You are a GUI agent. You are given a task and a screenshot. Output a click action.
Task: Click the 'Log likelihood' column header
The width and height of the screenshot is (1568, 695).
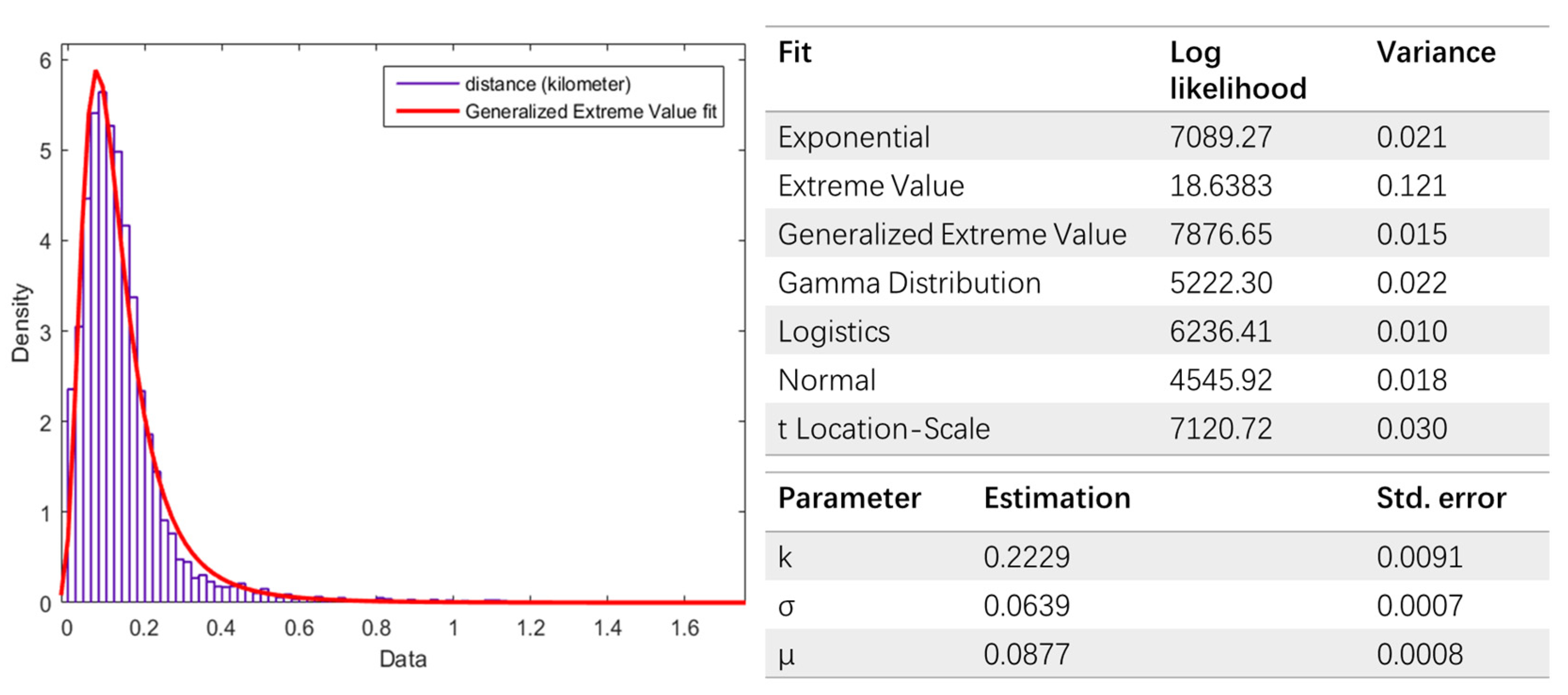[x=1237, y=70]
